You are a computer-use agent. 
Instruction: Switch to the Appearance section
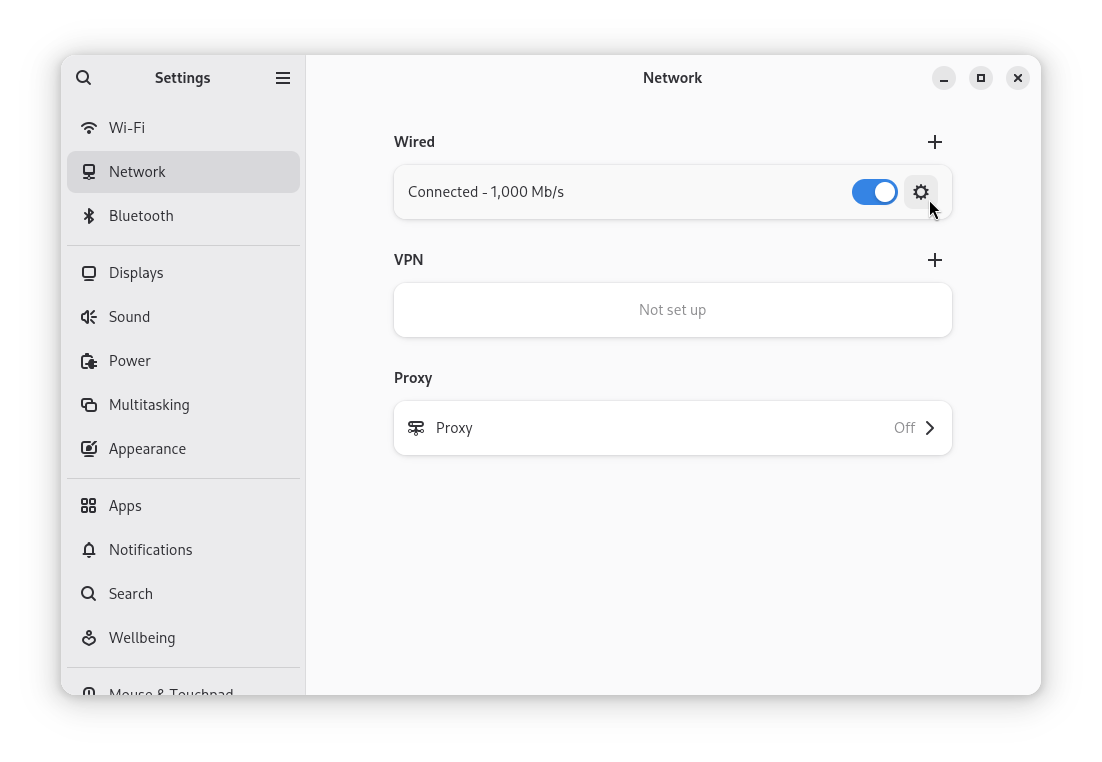[x=146, y=448]
